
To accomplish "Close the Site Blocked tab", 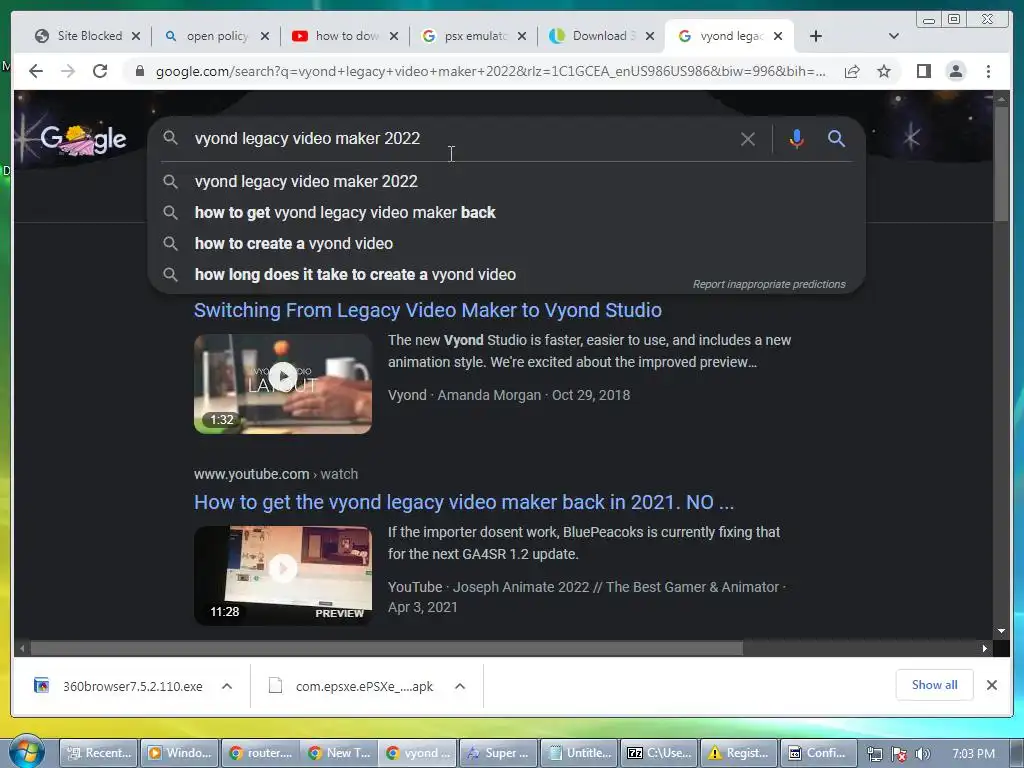I will coord(136,36).
